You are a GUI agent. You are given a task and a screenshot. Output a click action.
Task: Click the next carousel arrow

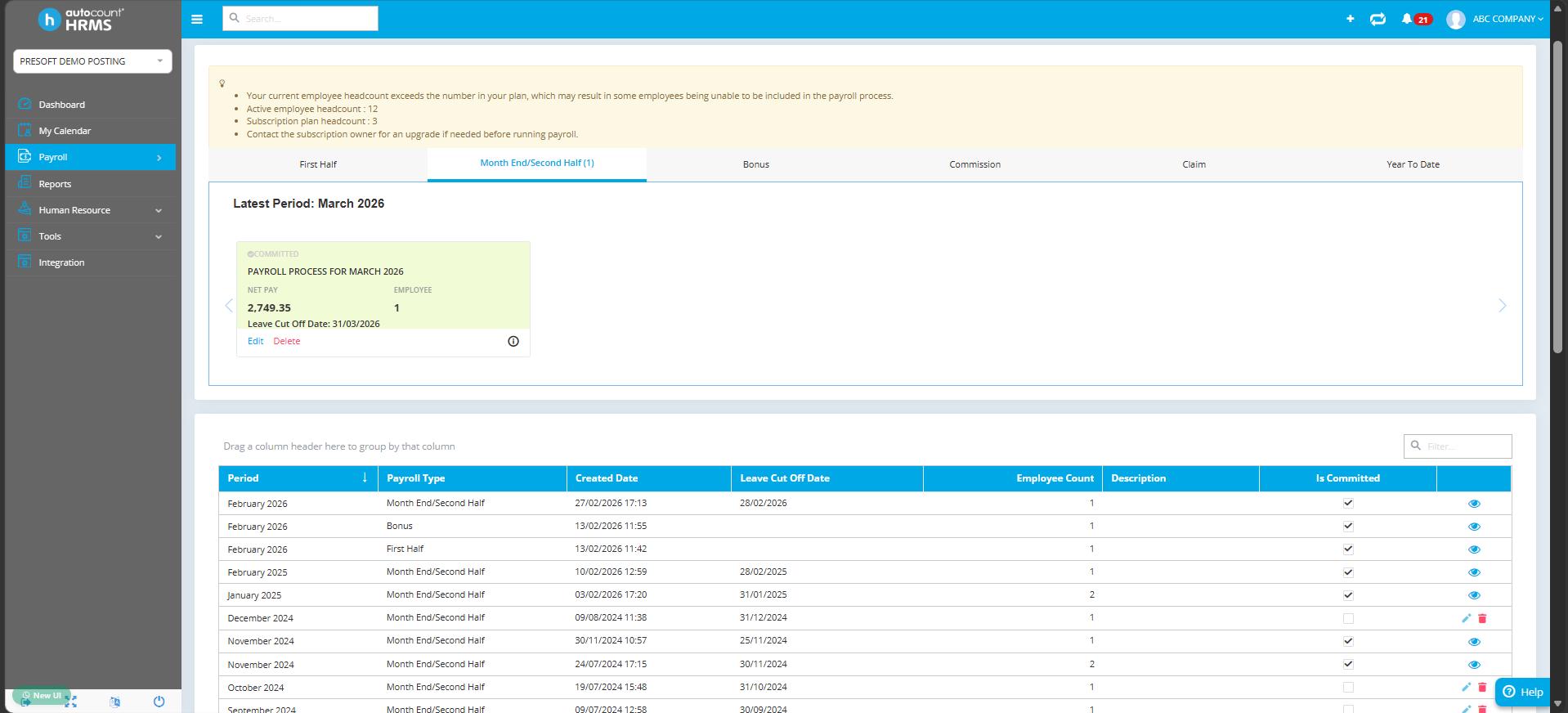coord(1502,306)
